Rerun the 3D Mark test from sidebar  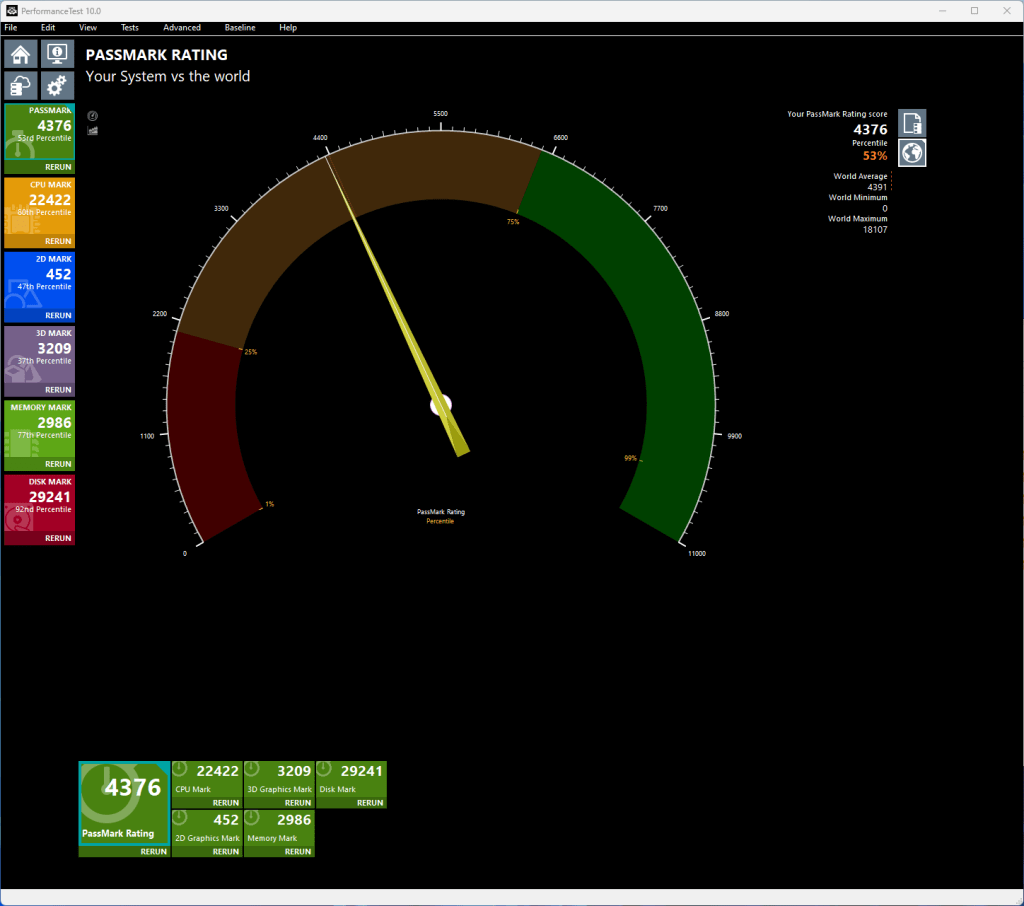(58, 390)
